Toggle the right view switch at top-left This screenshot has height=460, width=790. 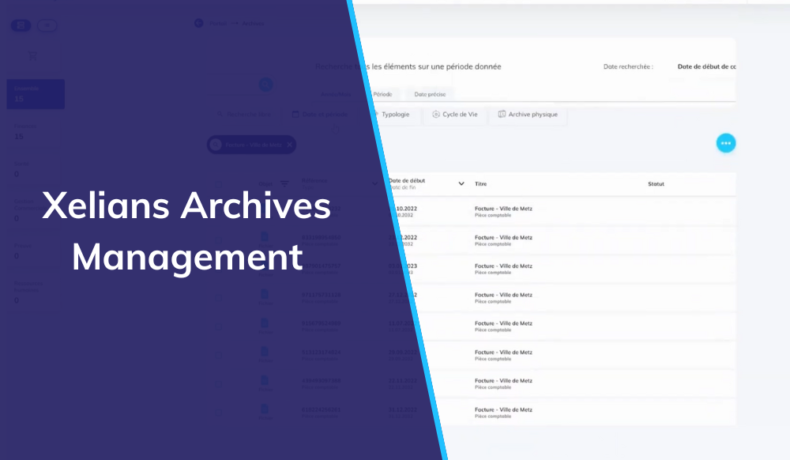point(46,25)
